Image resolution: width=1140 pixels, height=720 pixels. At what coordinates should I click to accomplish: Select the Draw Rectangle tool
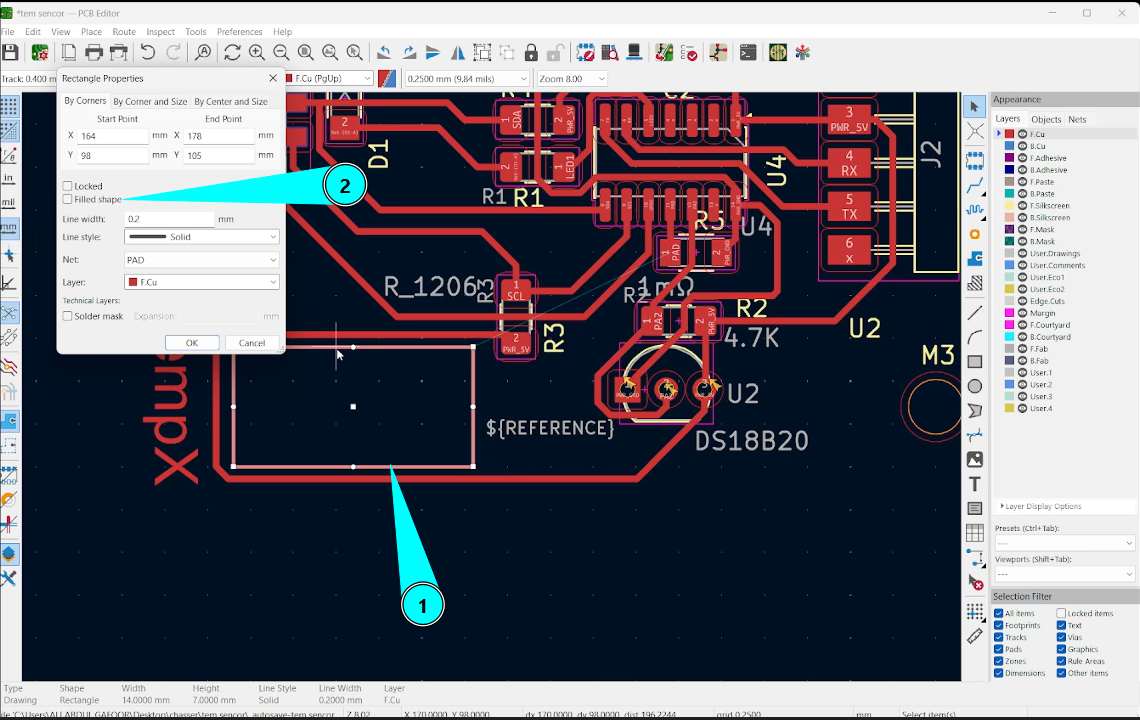point(974,361)
